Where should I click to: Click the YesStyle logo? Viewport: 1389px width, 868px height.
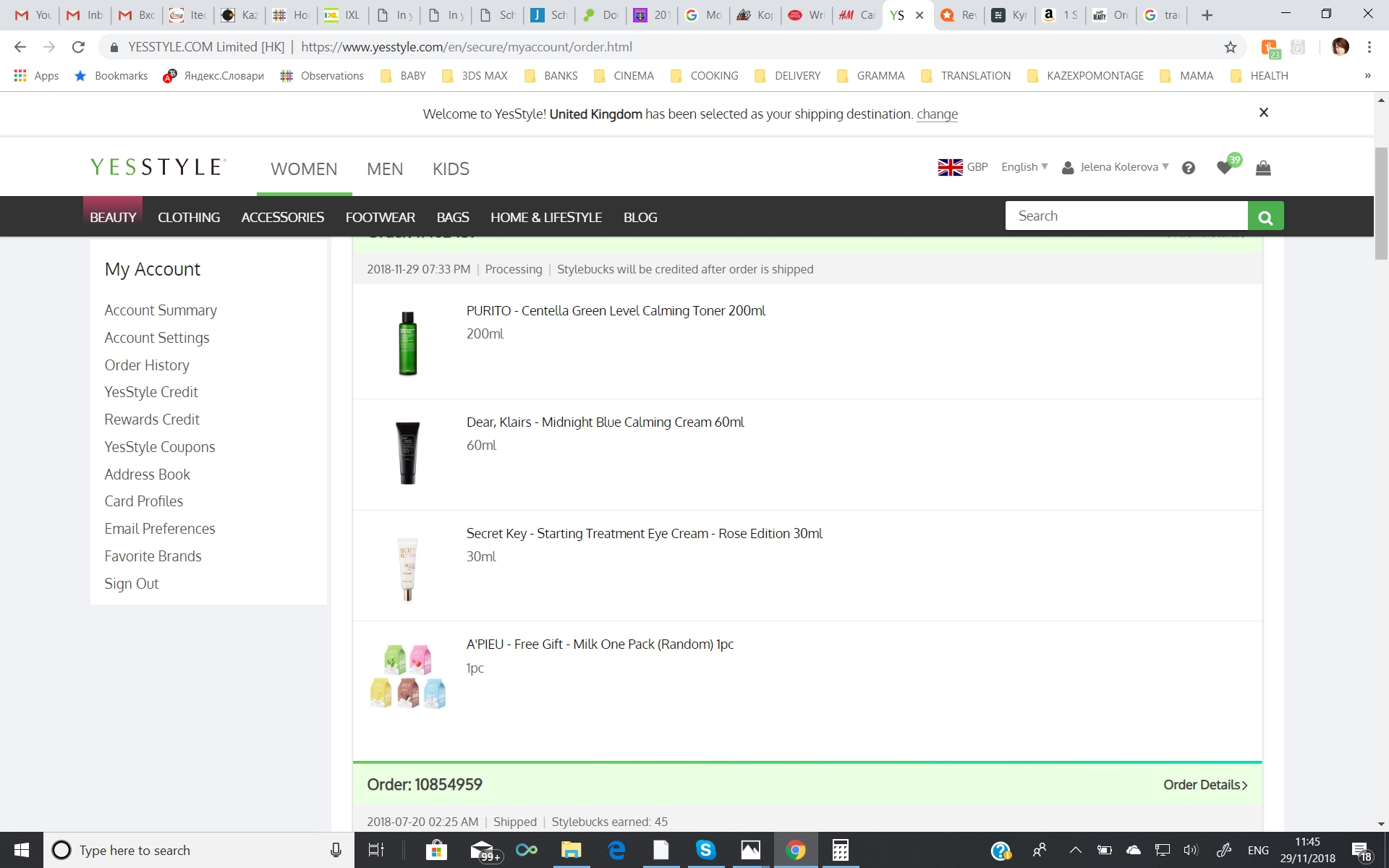coord(158,168)
